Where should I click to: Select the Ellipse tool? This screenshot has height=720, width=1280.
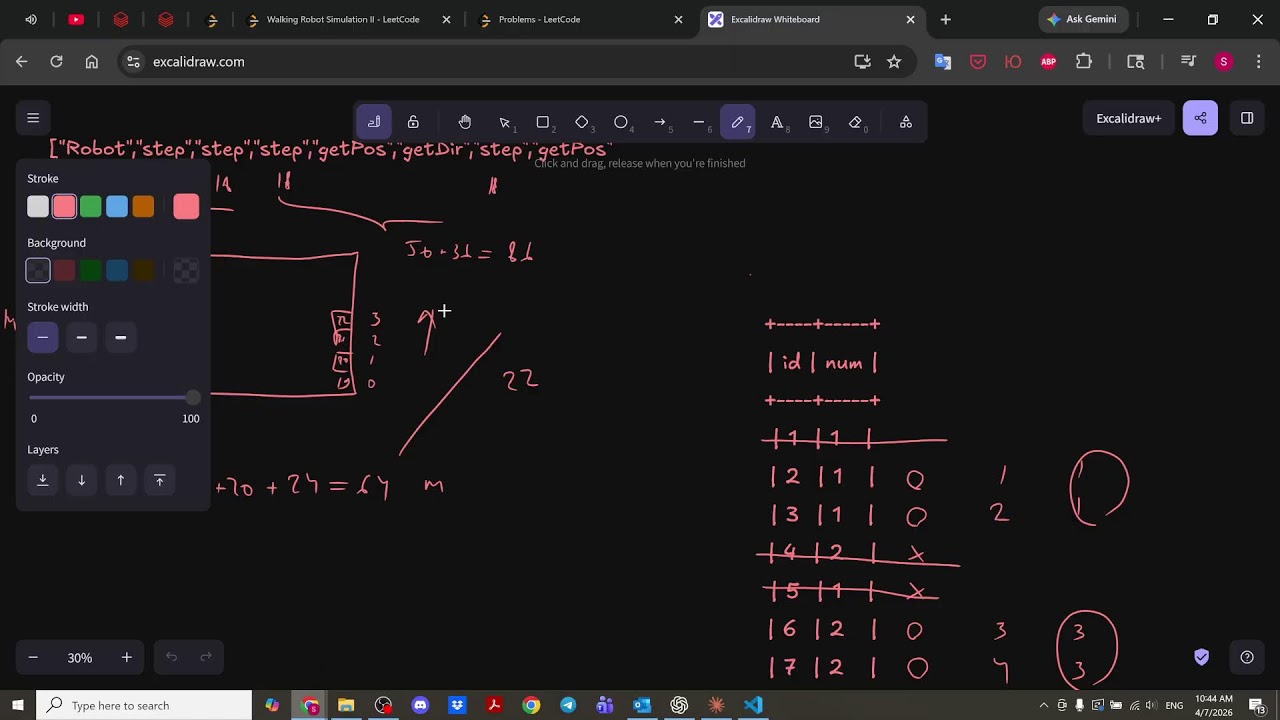621,122
